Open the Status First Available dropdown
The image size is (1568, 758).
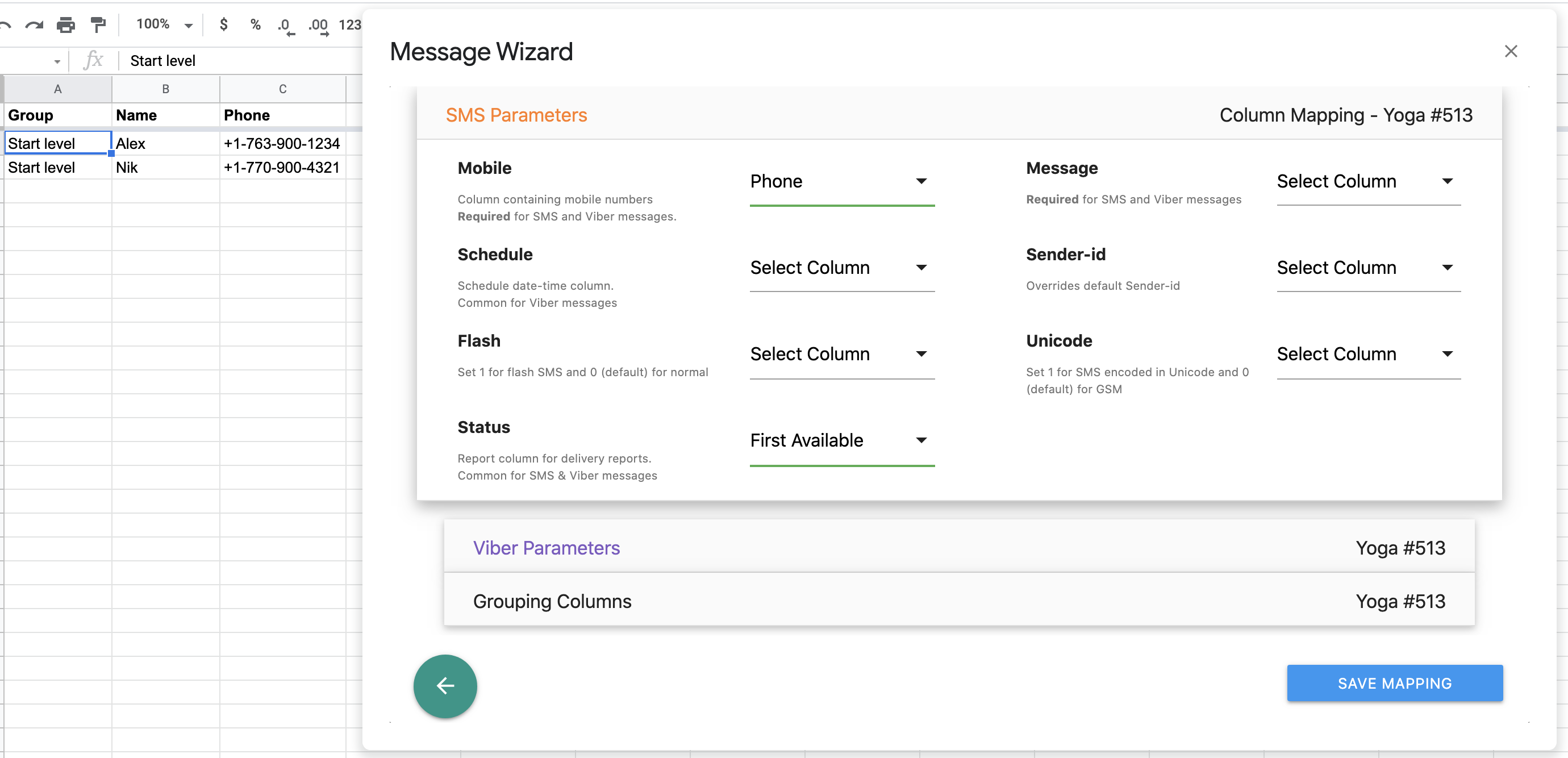841,441
